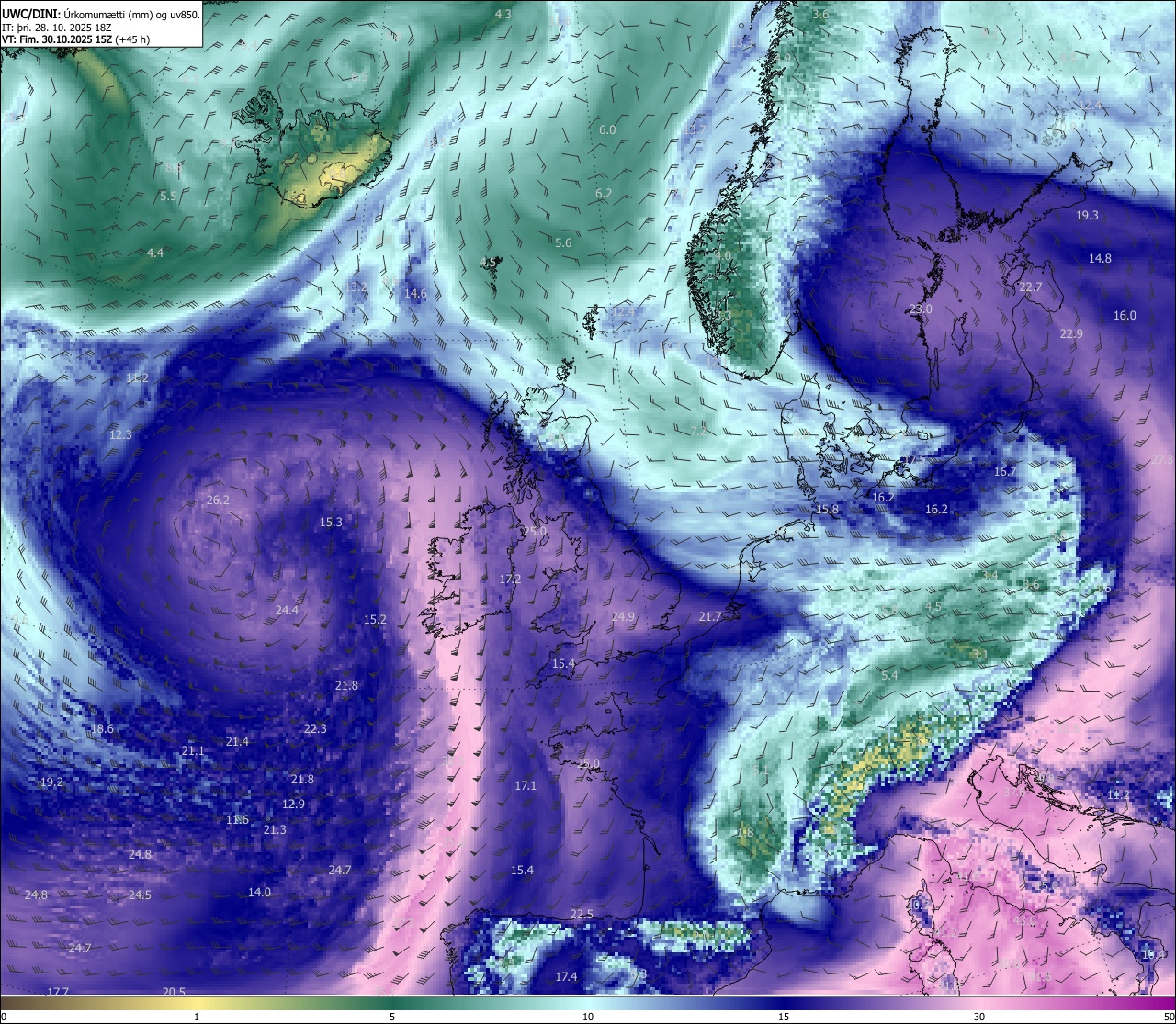Click the color scale tick label 5
The image size is (1176, 1024).
click(x=392, y=1017)
